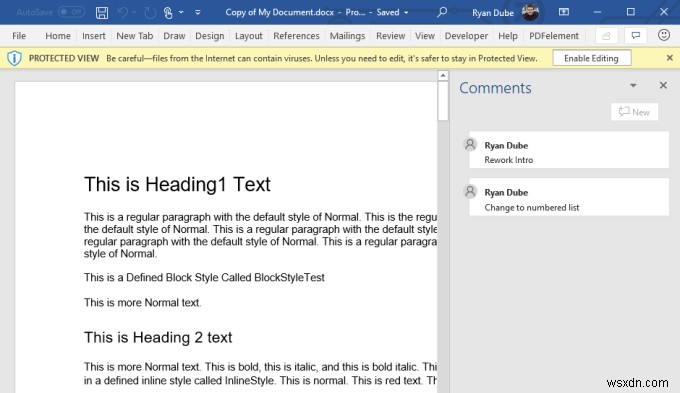Select the 'Rework Intro' comment
This screenshot has height=393, width=680.
click(569, 150)
